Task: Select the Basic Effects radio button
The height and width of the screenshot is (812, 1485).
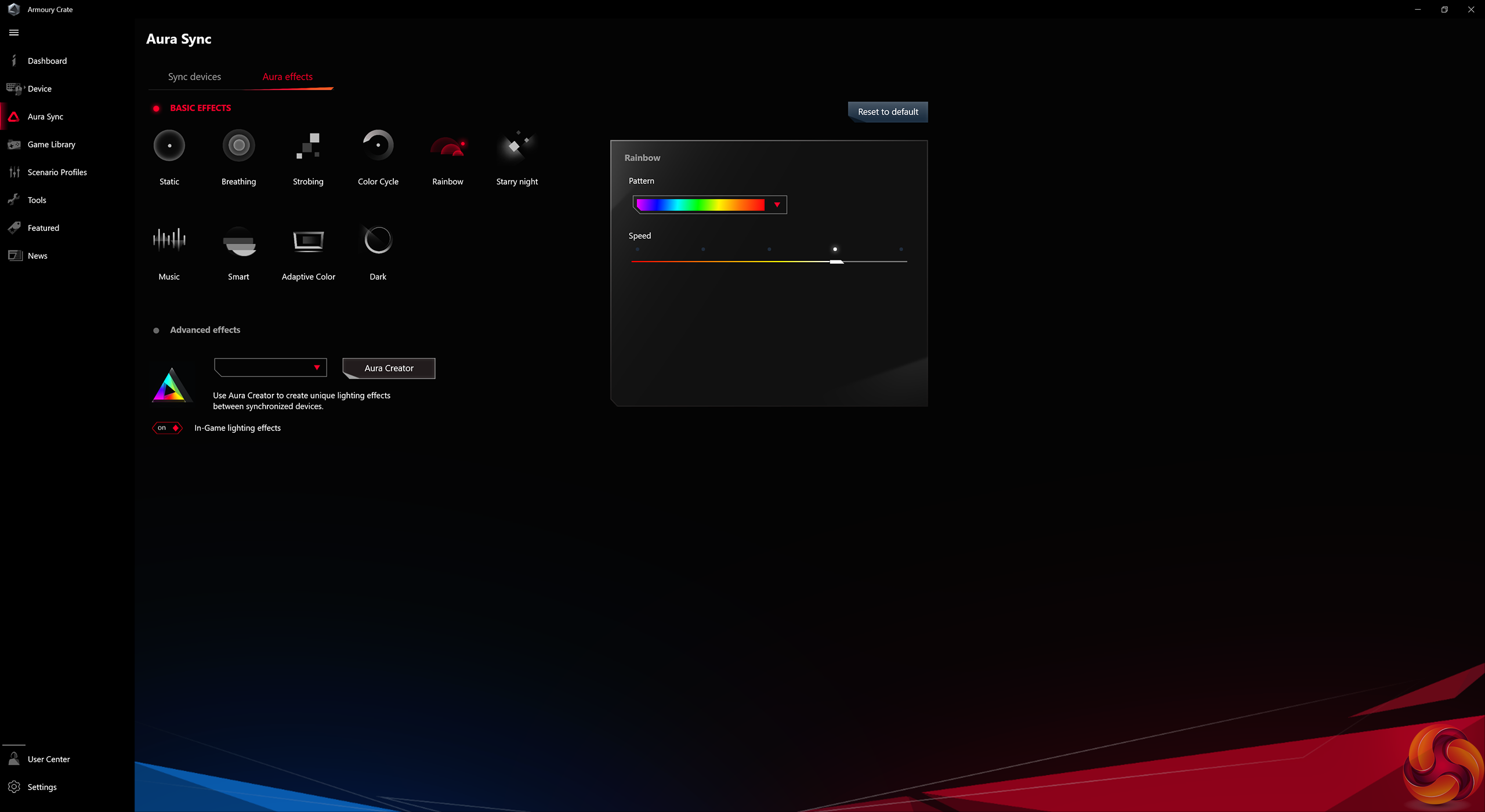Action: 156,108
